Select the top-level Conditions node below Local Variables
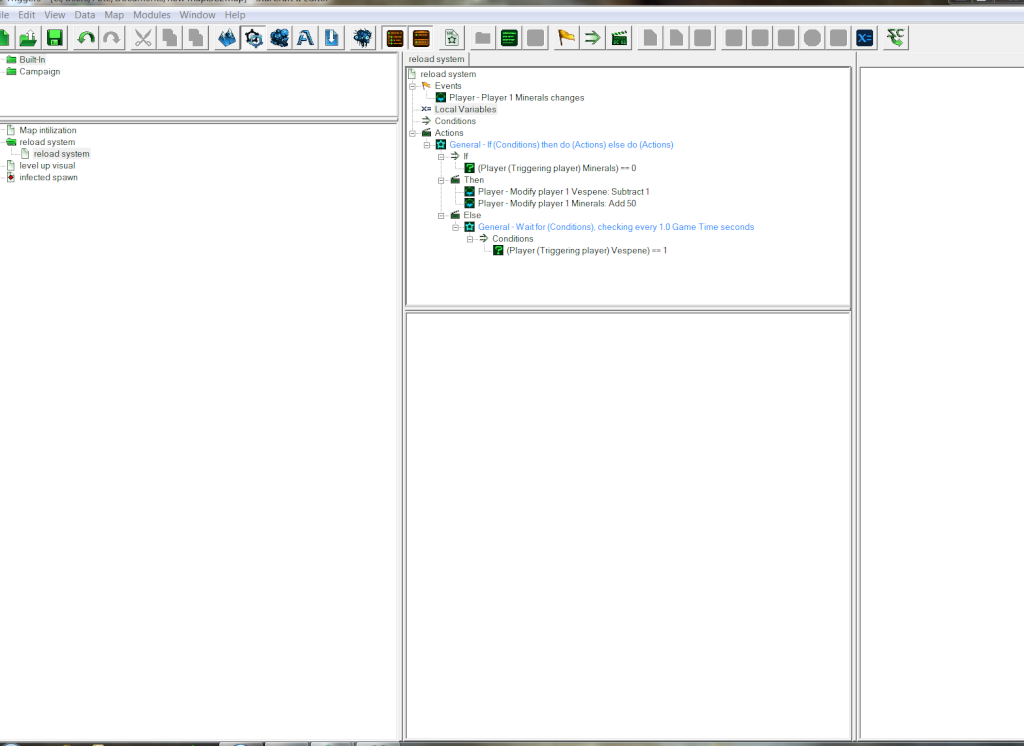Screen dimensions: 1024x746 coord(455,121)
